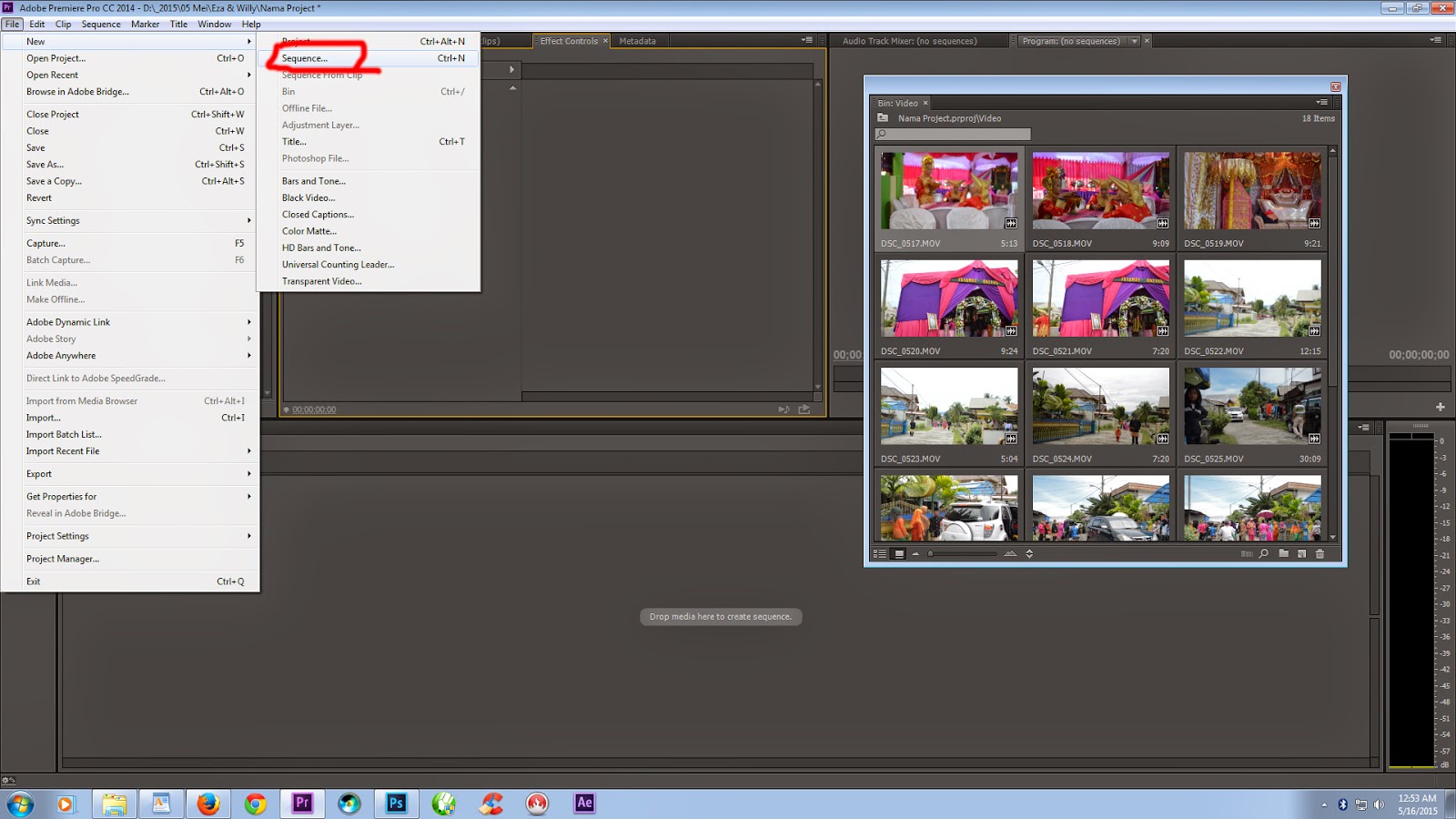Click thumbnail zoom slider in bin panel
The image size is (1456, 819).
click(x=963, y=553)
